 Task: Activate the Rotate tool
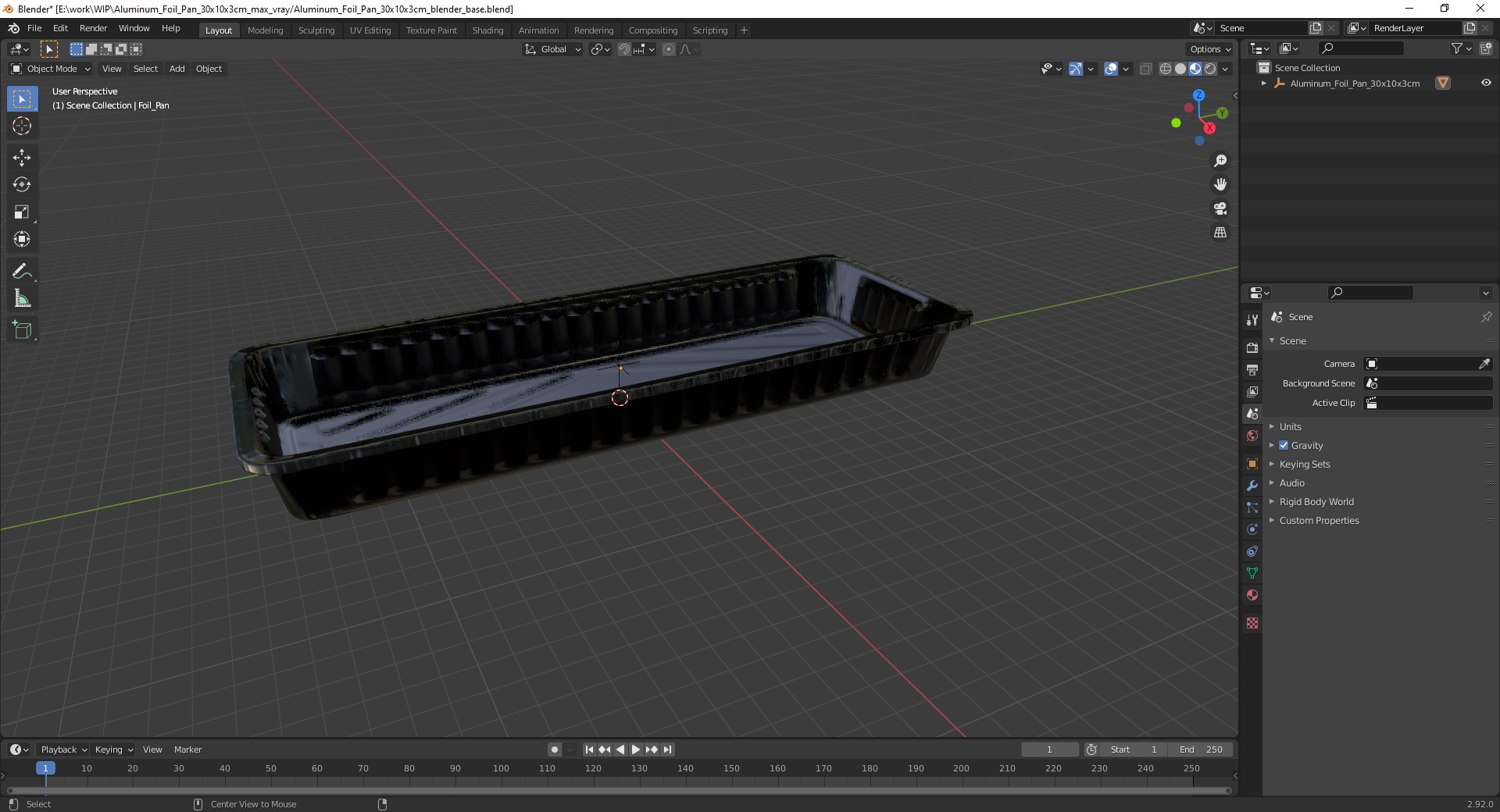coord(22,184)
